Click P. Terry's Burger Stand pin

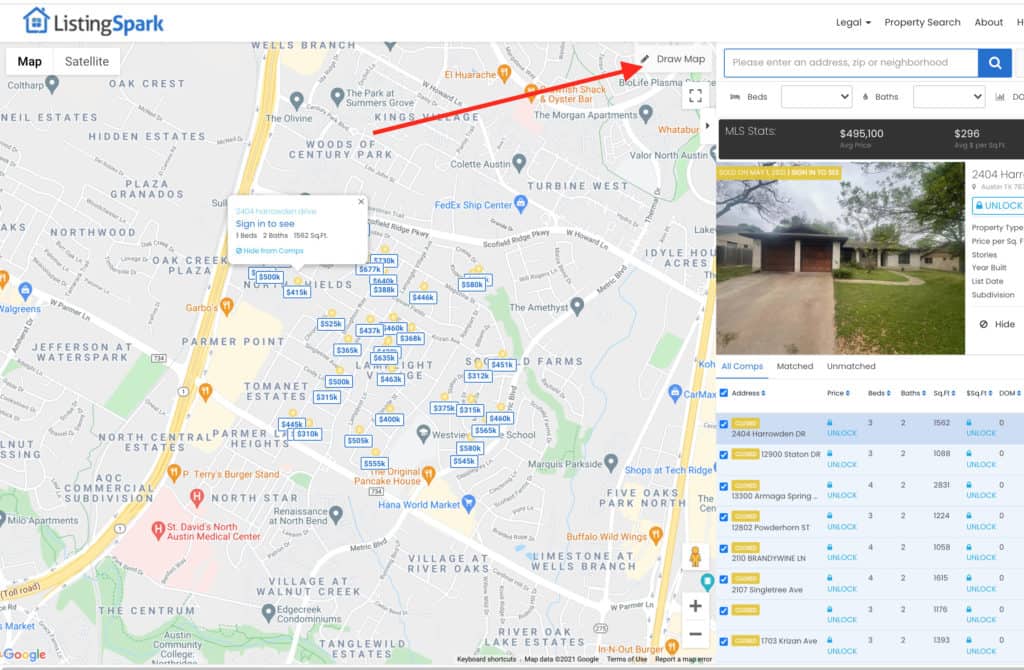pyautogui.click(x=174, y=473)
